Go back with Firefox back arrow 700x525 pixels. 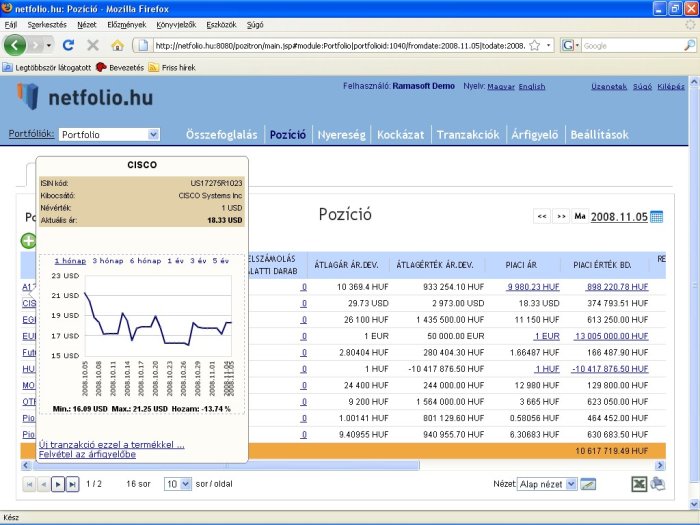[x=15, y=45]
